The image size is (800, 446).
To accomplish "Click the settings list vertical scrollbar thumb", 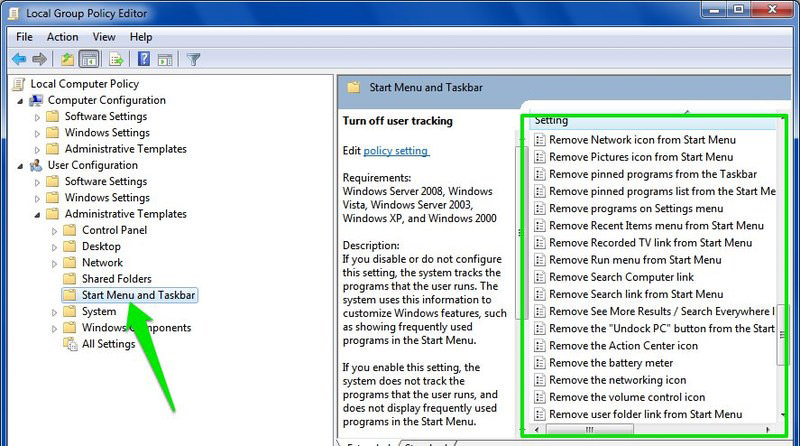I will [781, 335].
